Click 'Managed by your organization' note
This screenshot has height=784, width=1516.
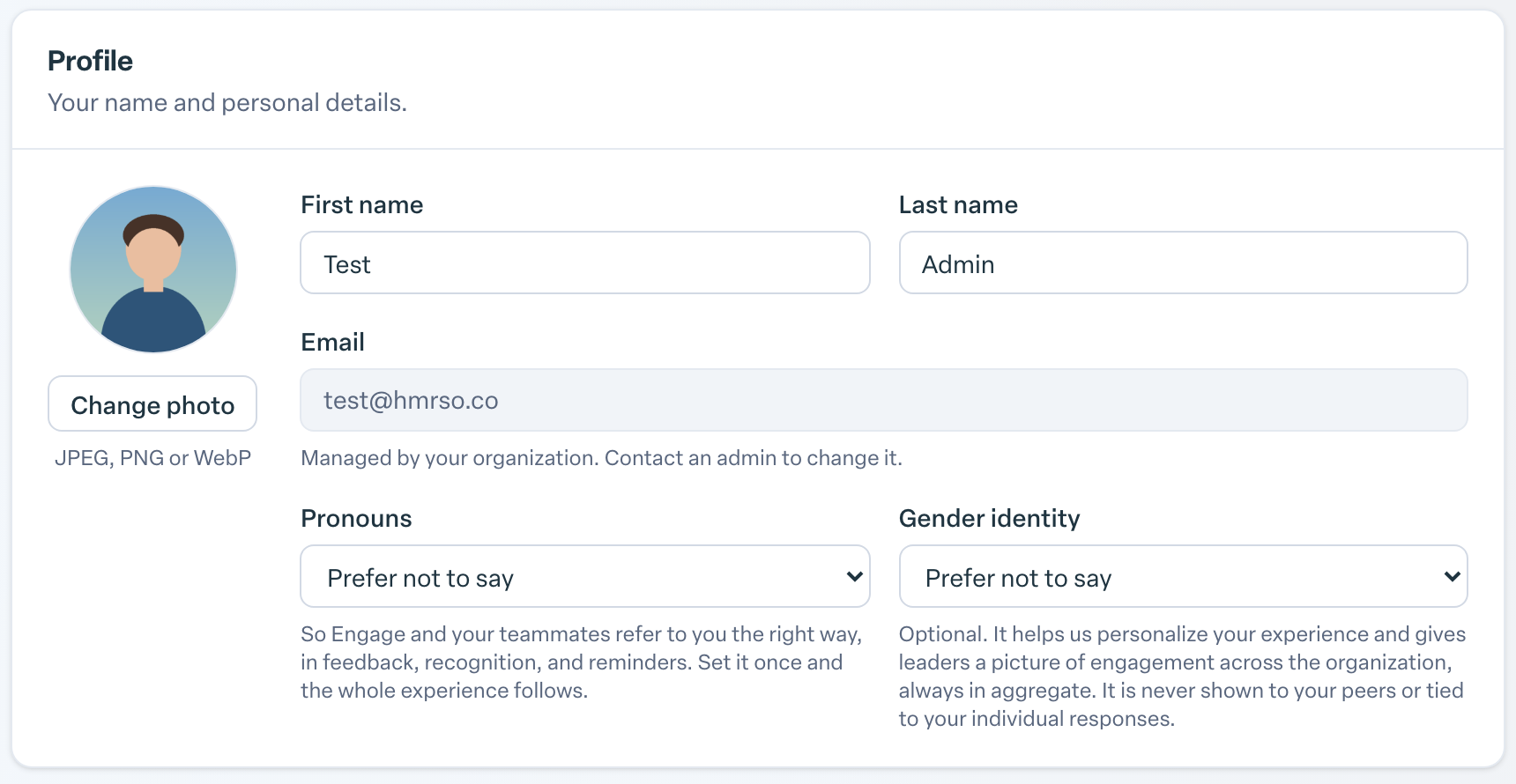click(x=601, y=458)
